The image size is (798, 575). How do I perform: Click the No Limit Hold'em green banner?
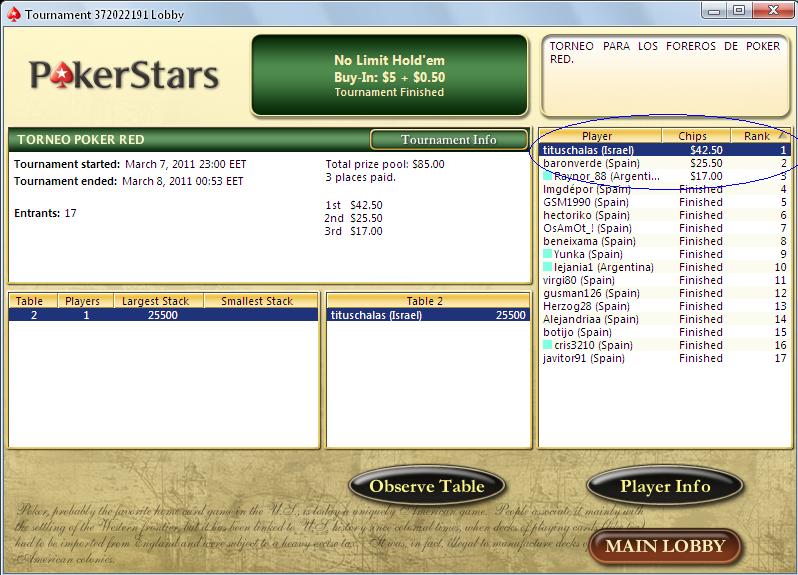click(389, 75)
